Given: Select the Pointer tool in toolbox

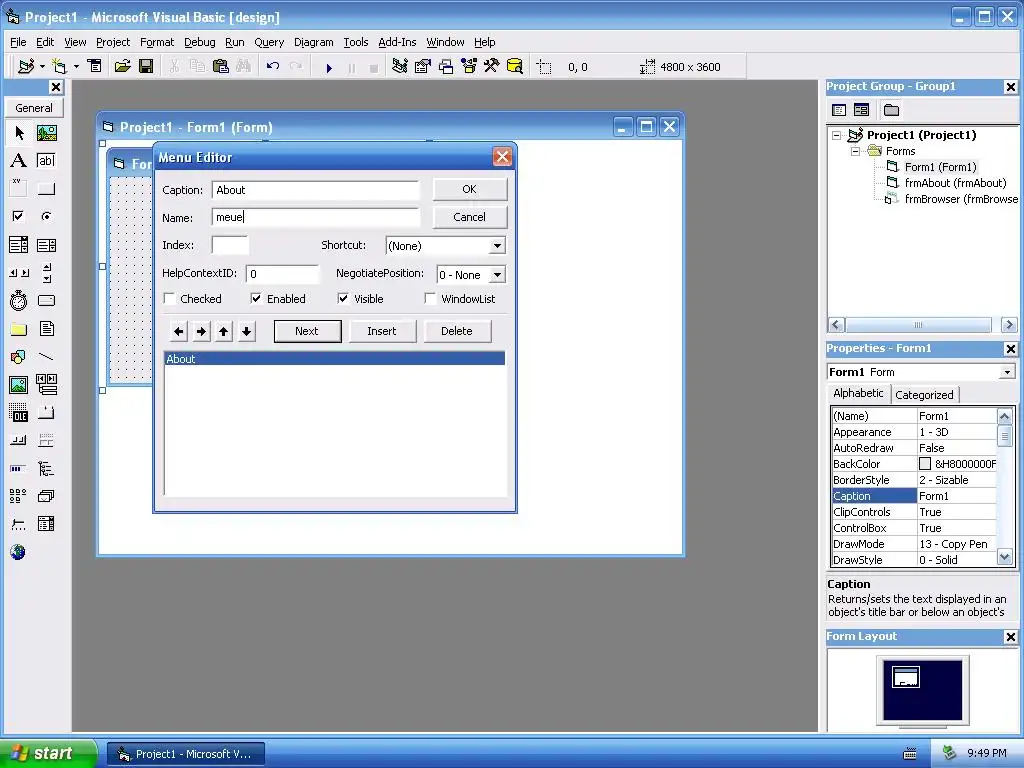Looking at the screenshot, I should click(19, 133).
